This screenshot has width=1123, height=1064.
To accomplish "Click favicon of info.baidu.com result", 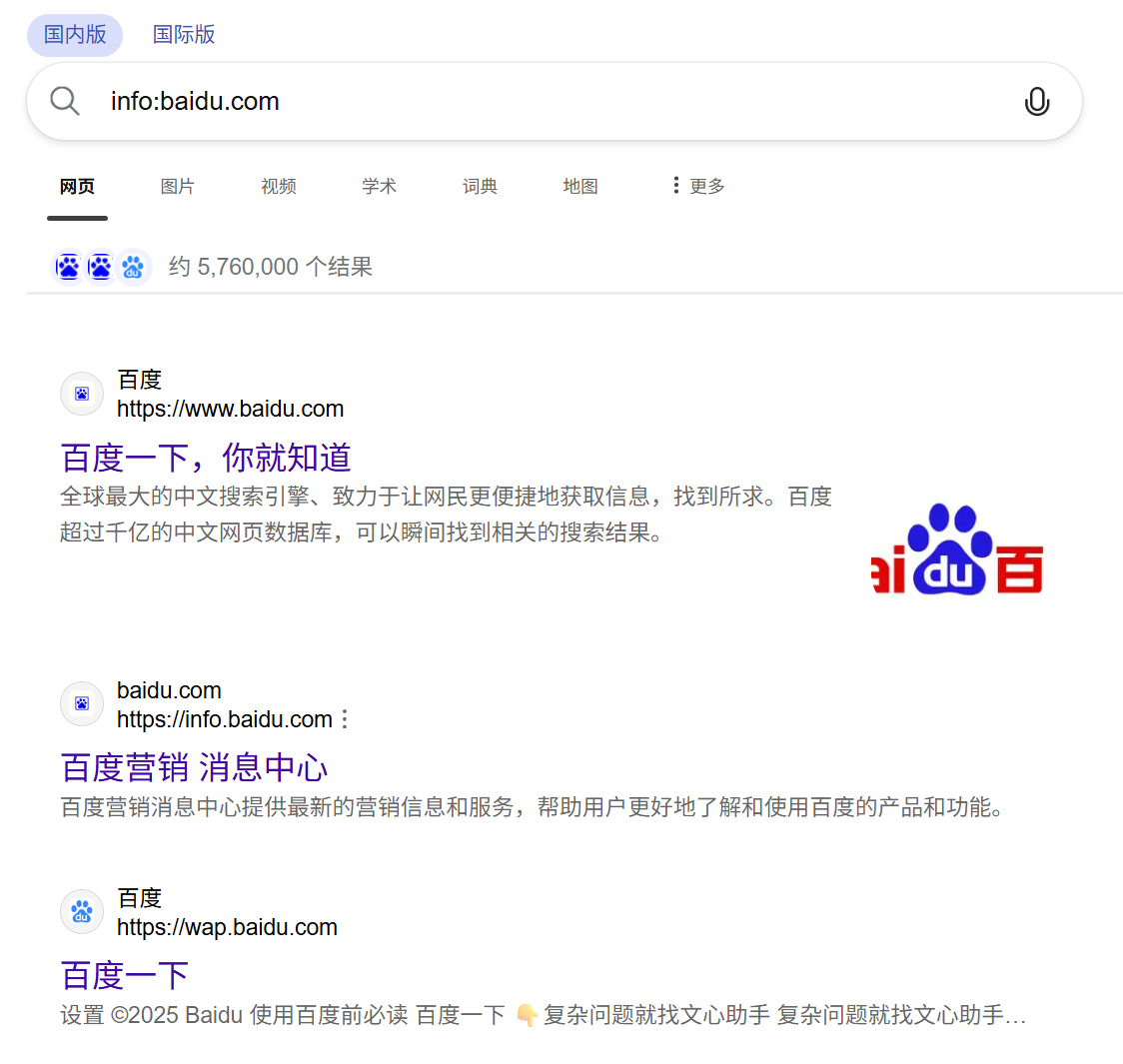I will click(82, 703).
